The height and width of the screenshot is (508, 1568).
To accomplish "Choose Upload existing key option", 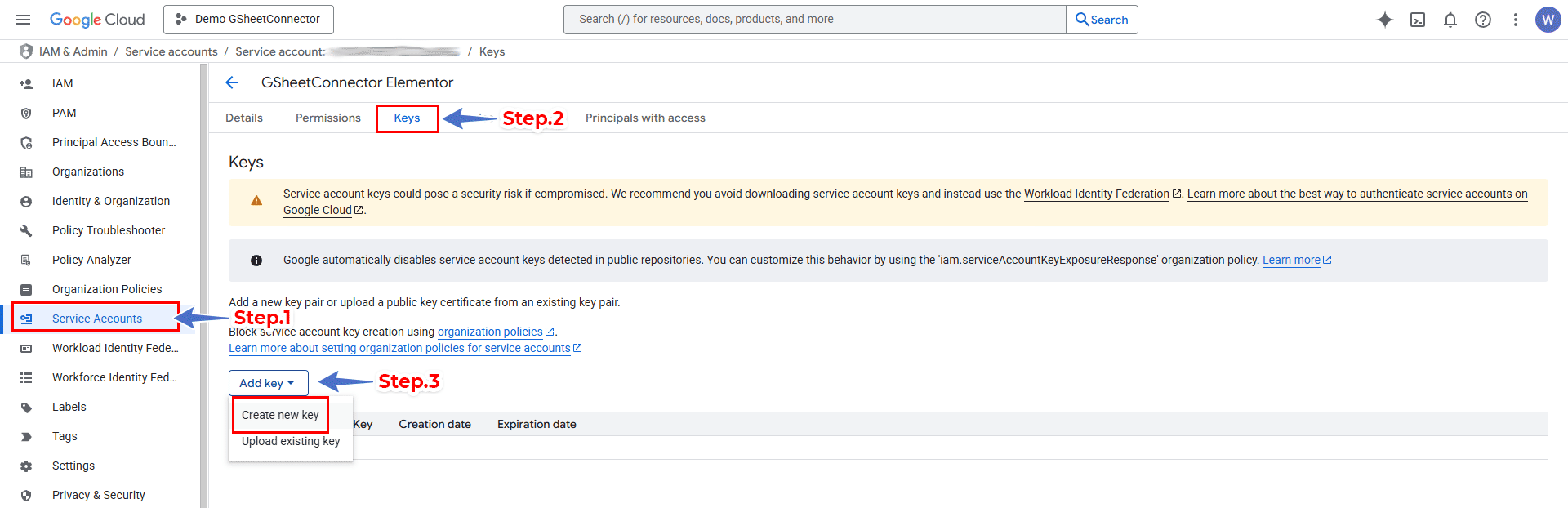I will click(x=290, y=441).
